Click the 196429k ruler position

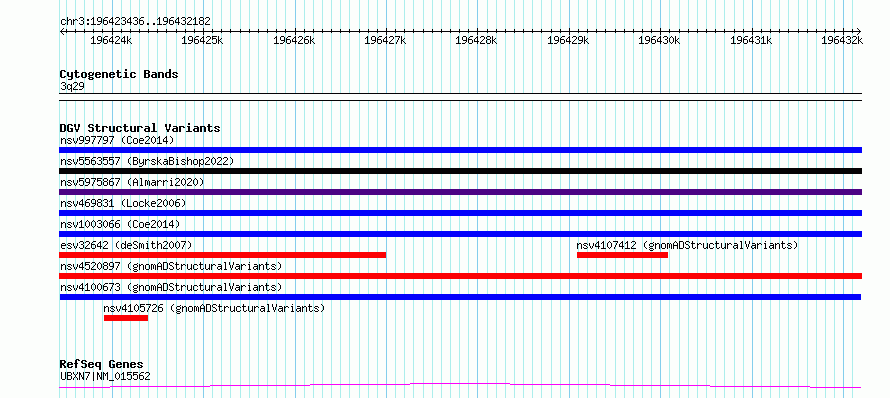tap(569, 40)
